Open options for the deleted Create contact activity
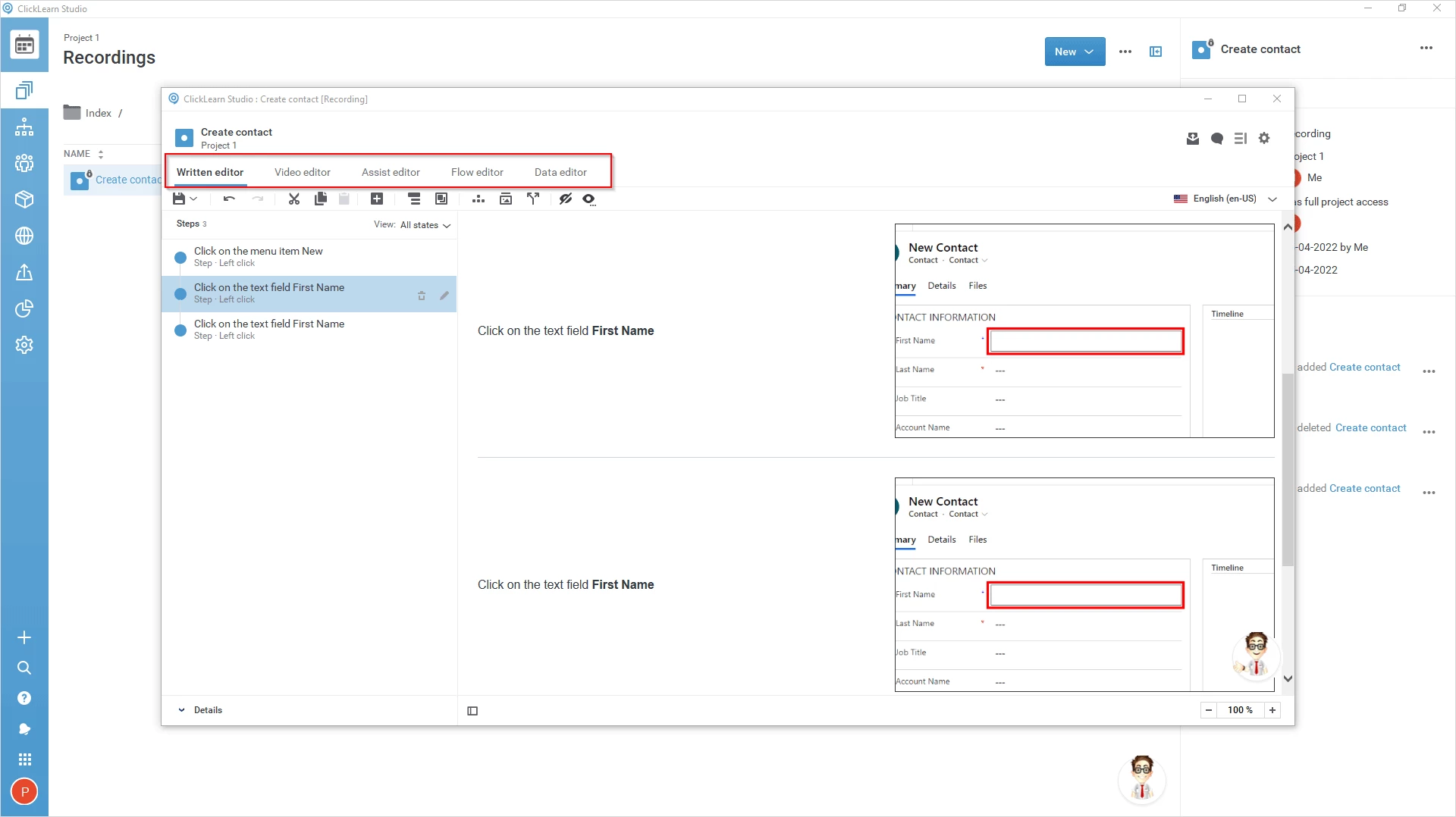1456x817 pixels. 1429,431
